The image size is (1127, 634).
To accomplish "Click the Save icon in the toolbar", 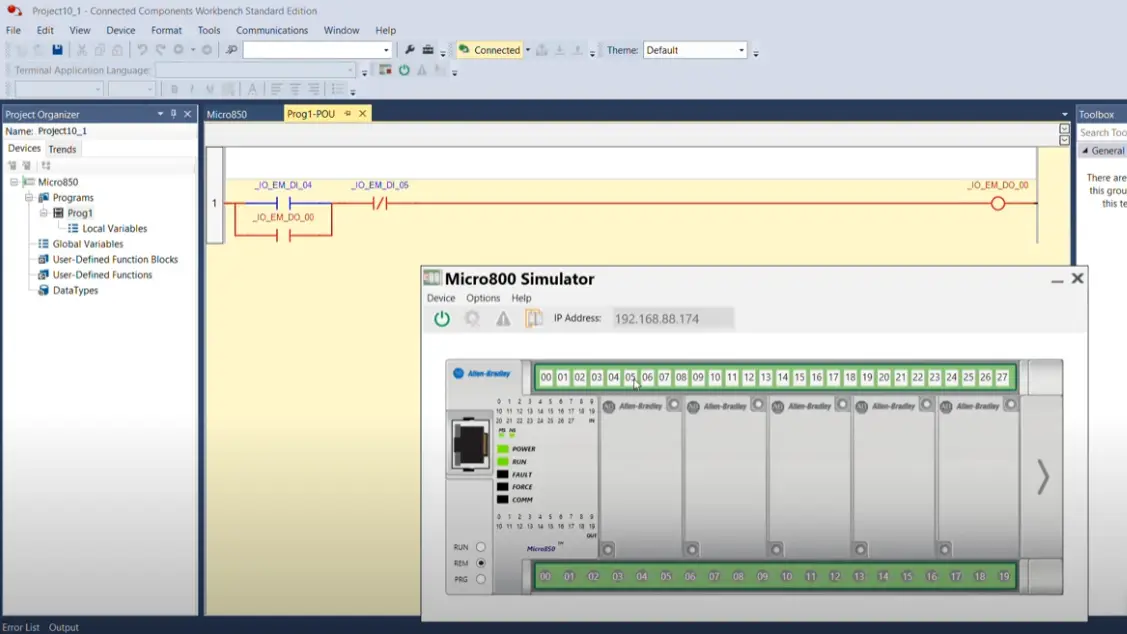I will pos(57,50).
